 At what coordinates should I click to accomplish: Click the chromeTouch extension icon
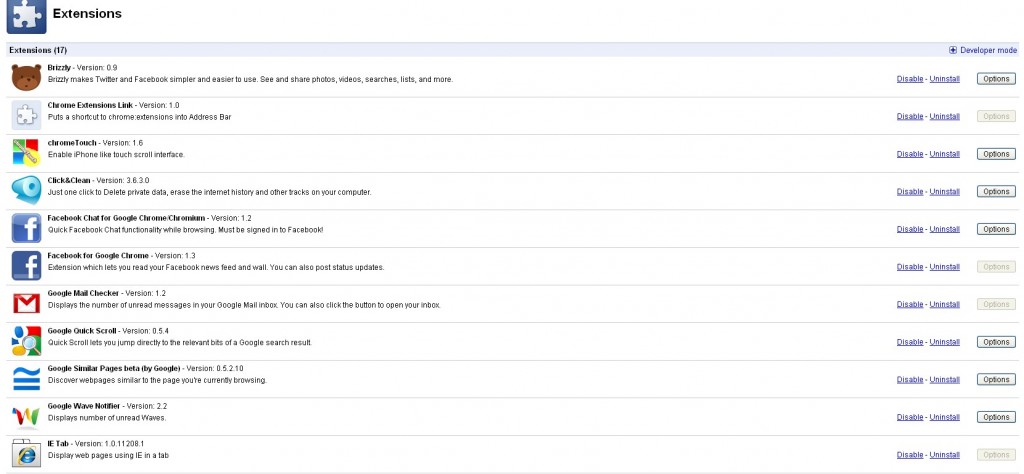tap(26, 153)
